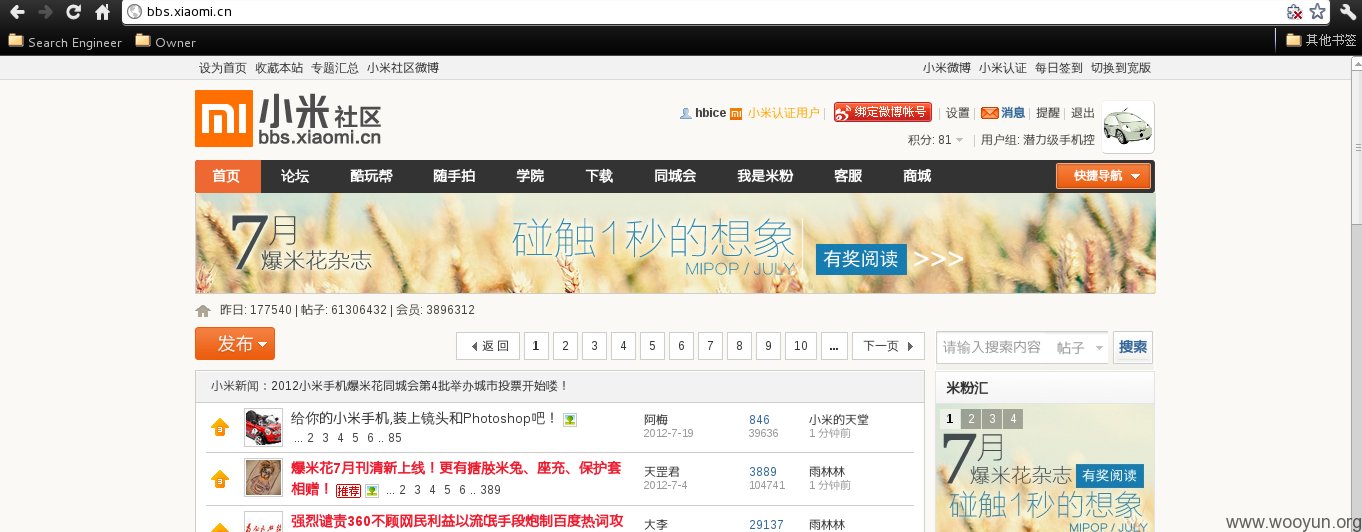This screenshot has width=1362, height=532.
Task: Click the 设为首页 link
Action: pos(223,68)
